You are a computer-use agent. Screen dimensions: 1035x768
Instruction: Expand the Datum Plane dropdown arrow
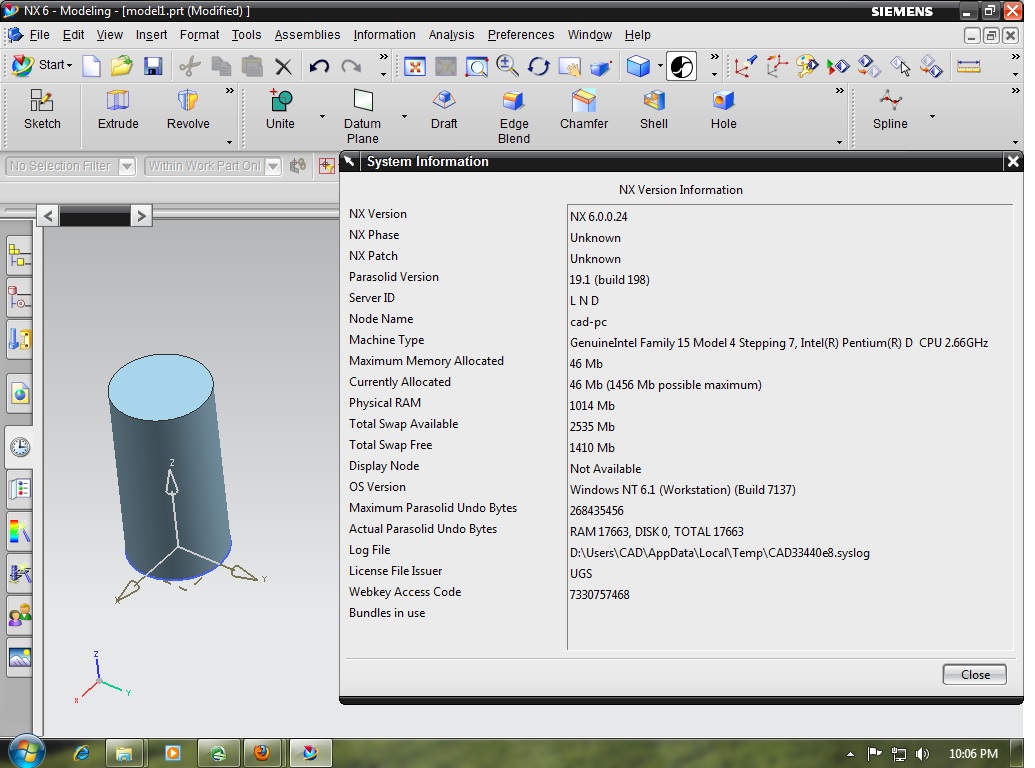tap(404, 116)
